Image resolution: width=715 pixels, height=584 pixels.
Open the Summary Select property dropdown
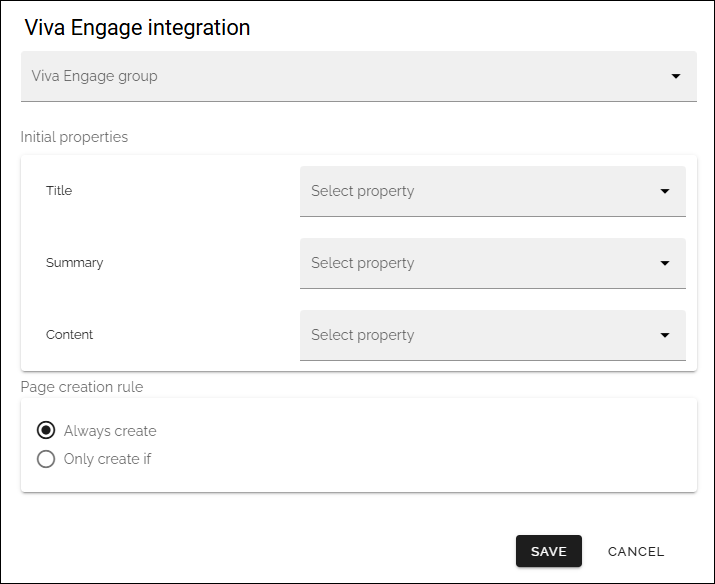coord(492,263)
